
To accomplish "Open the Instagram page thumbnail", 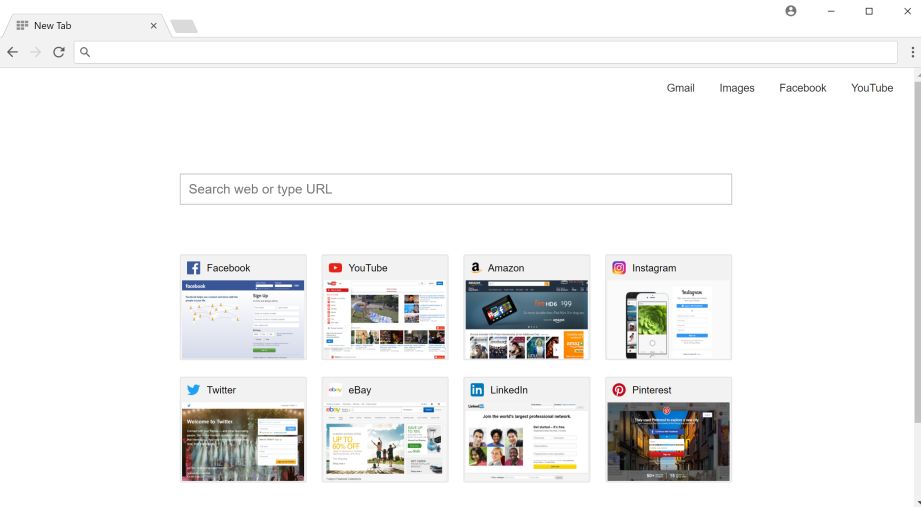I will [668, 320].
